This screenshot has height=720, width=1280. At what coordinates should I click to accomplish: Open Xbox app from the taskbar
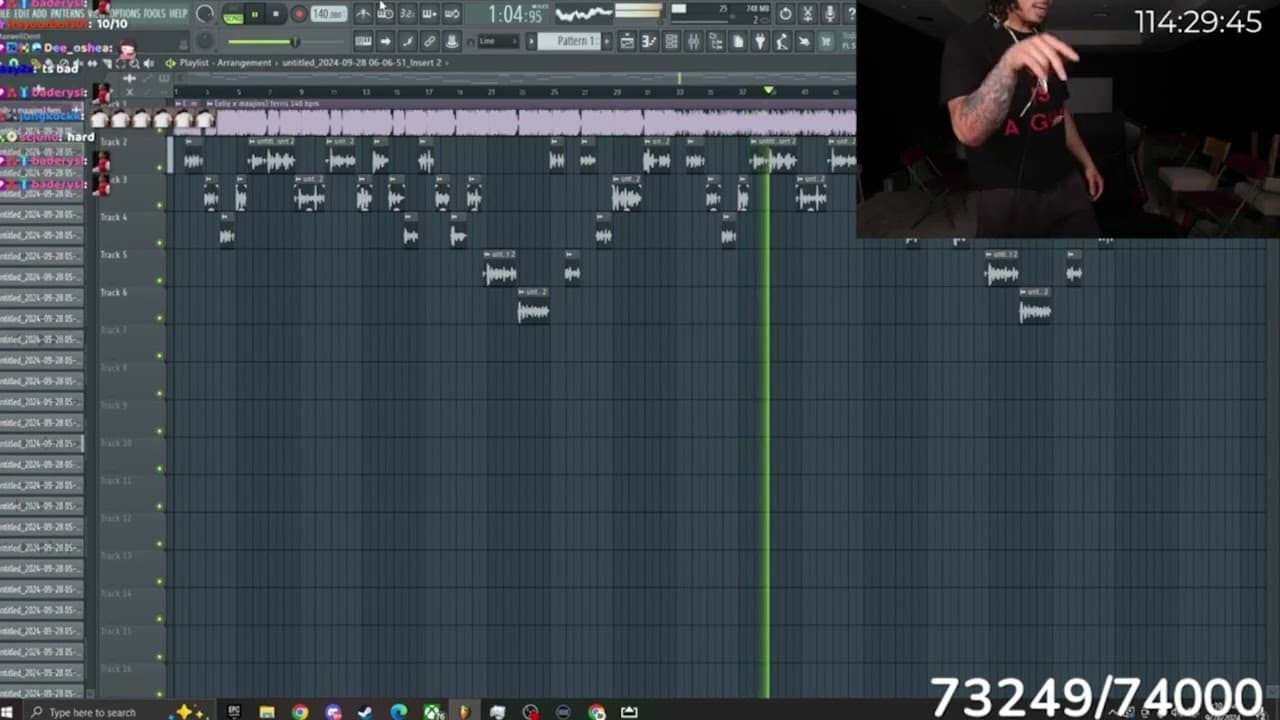432,712
